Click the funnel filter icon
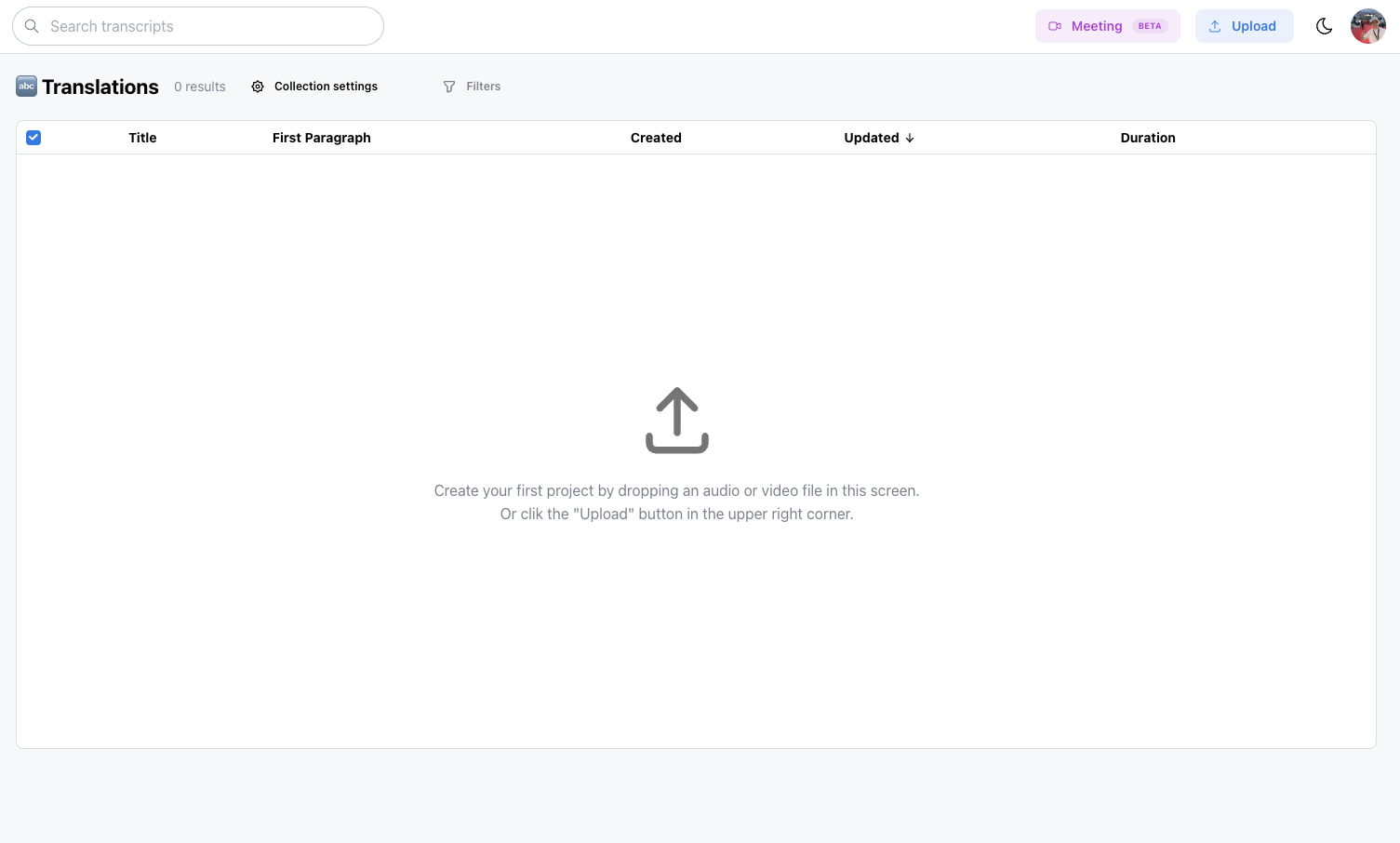 tap(449, 87)
